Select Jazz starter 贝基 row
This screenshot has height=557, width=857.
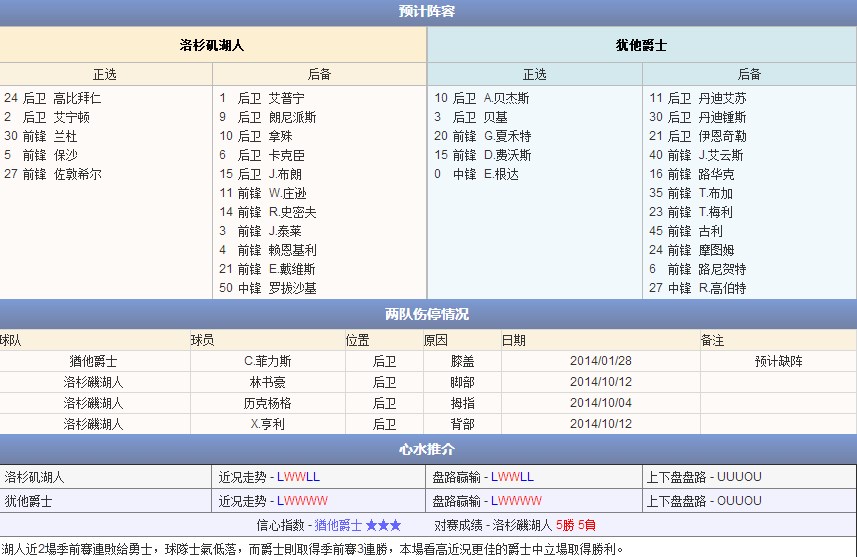471,118
